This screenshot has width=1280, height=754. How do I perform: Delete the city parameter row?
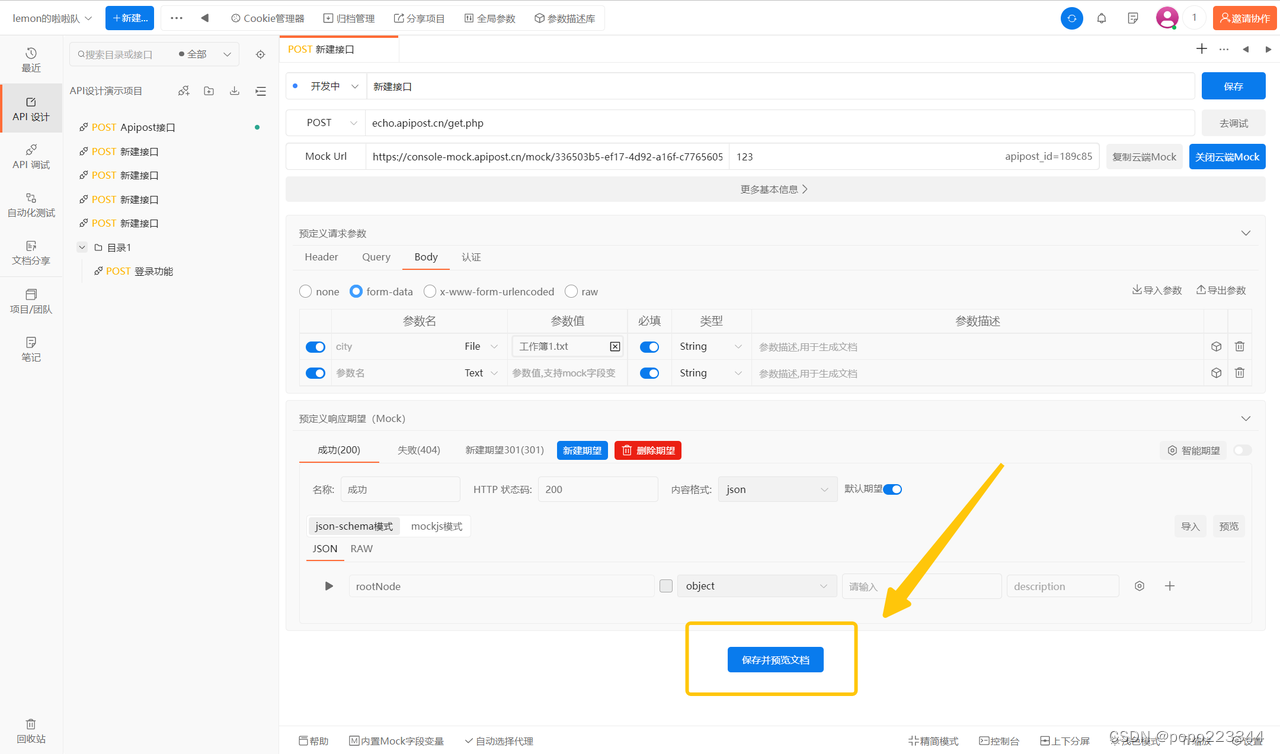(x=1240, y=347)
